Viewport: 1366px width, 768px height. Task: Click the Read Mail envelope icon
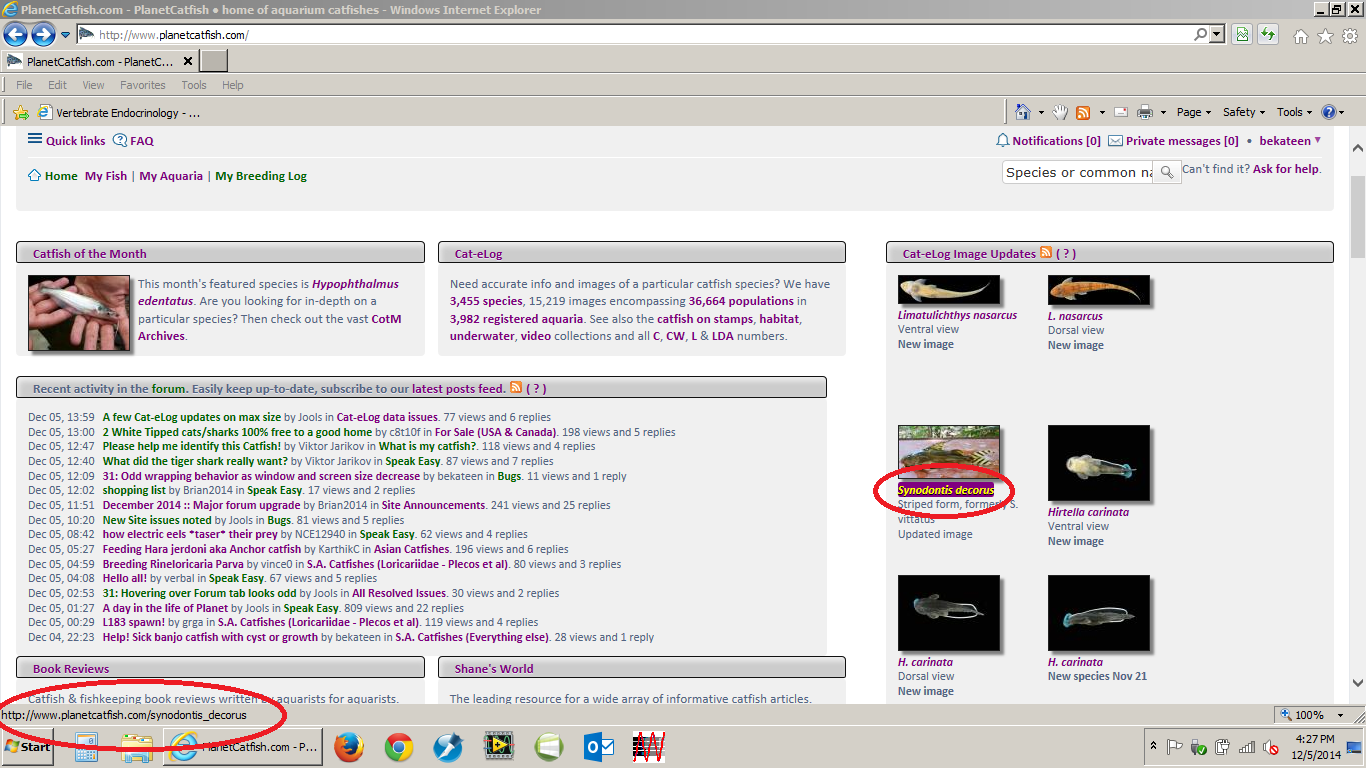1121,112
